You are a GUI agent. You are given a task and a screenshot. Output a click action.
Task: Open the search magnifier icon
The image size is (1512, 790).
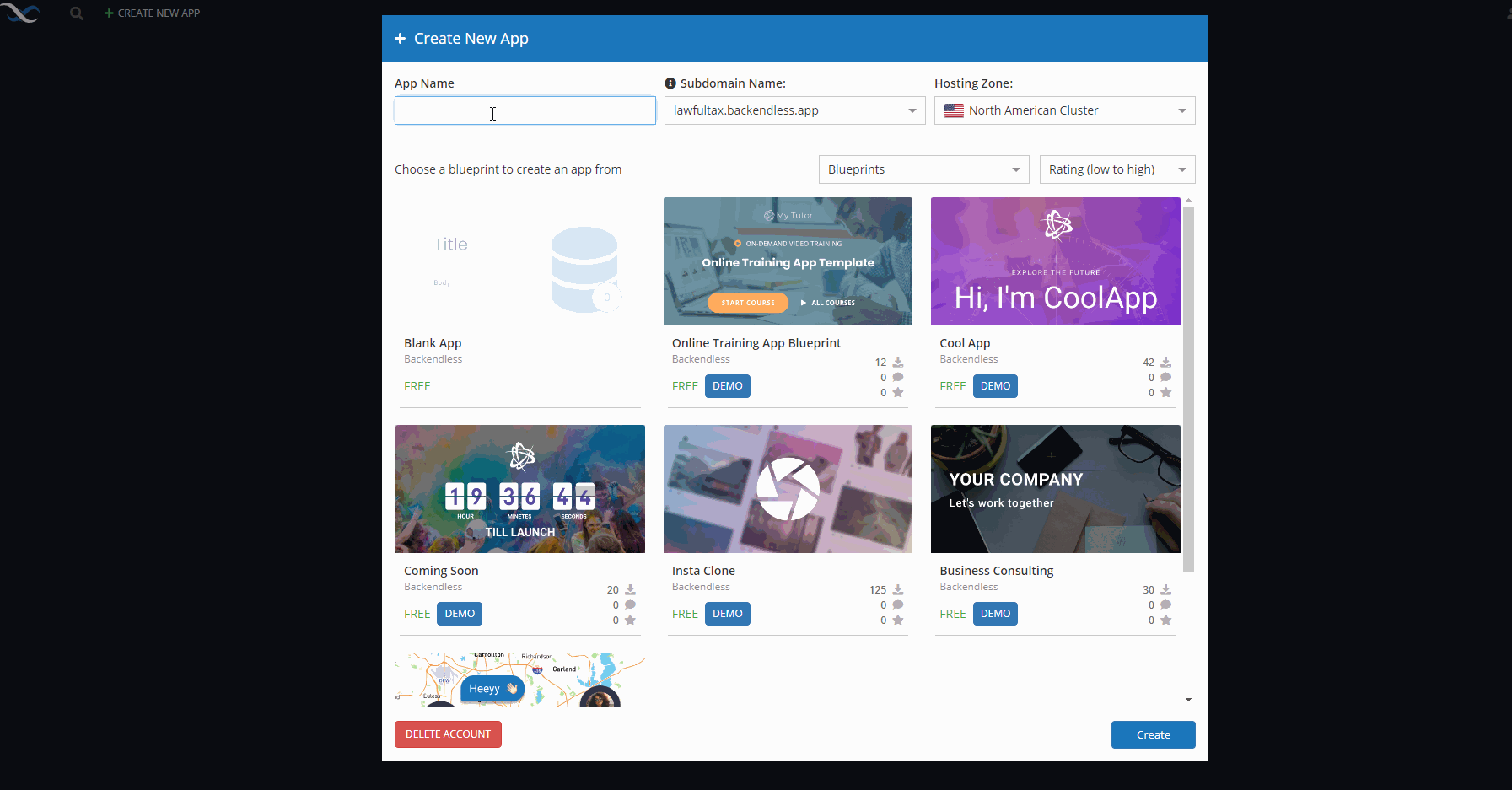pyautogui.click(x=77, y=13)
